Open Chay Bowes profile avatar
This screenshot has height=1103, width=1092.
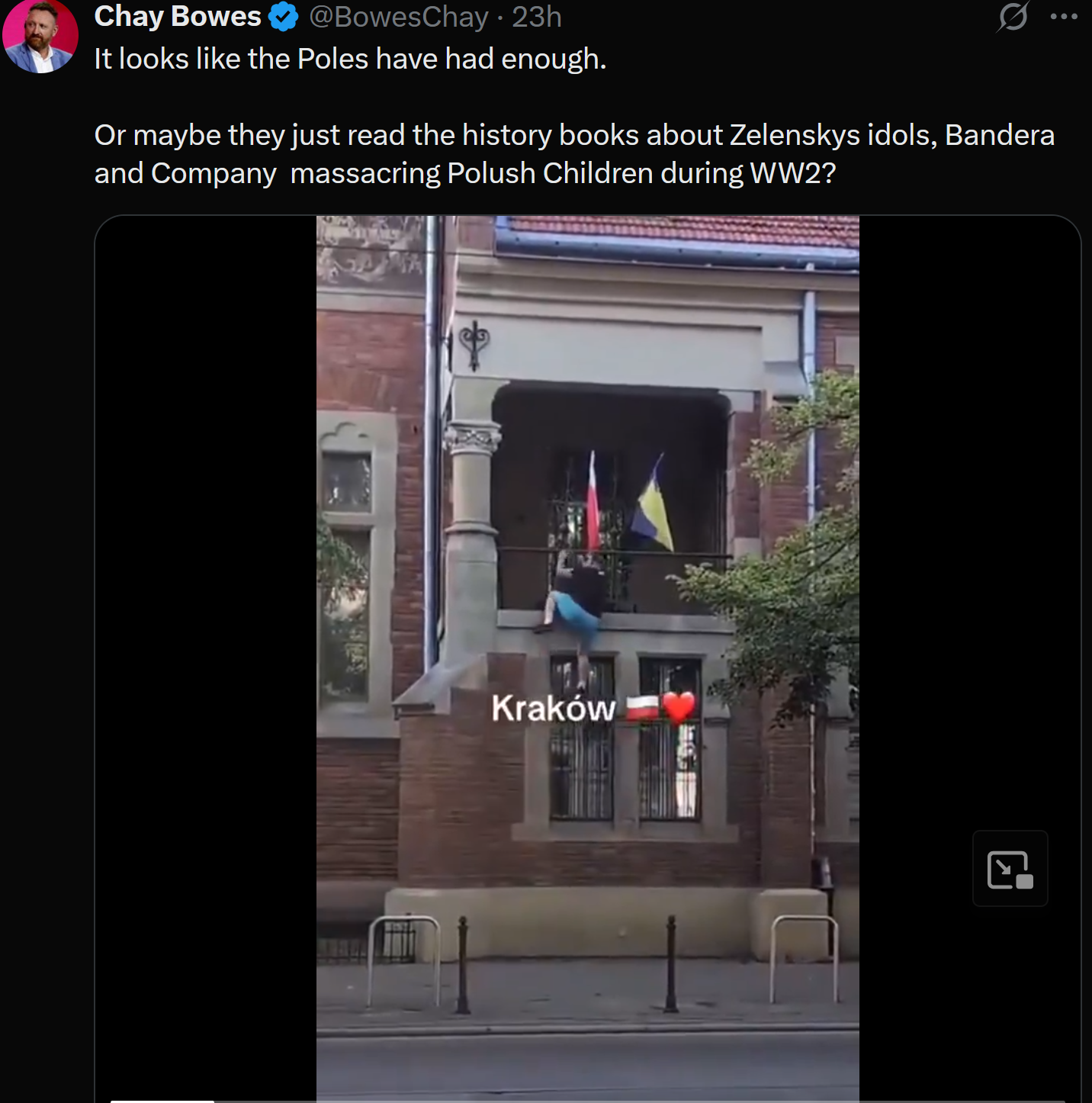[40, 35]
